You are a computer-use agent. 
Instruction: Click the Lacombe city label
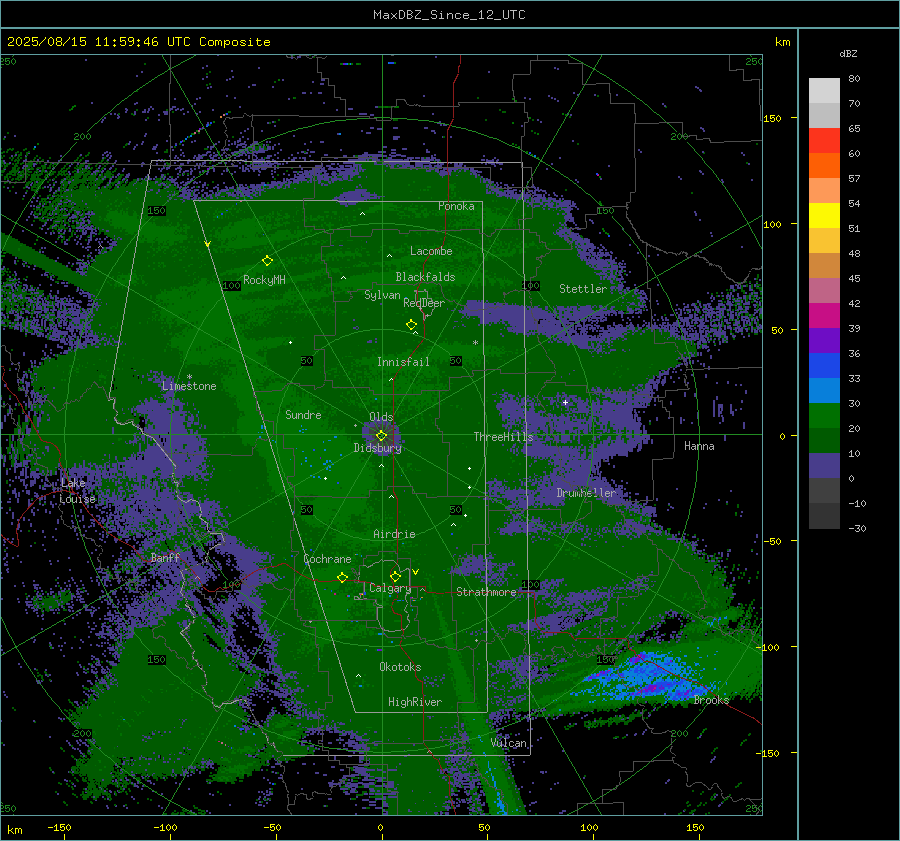(431, 251)
